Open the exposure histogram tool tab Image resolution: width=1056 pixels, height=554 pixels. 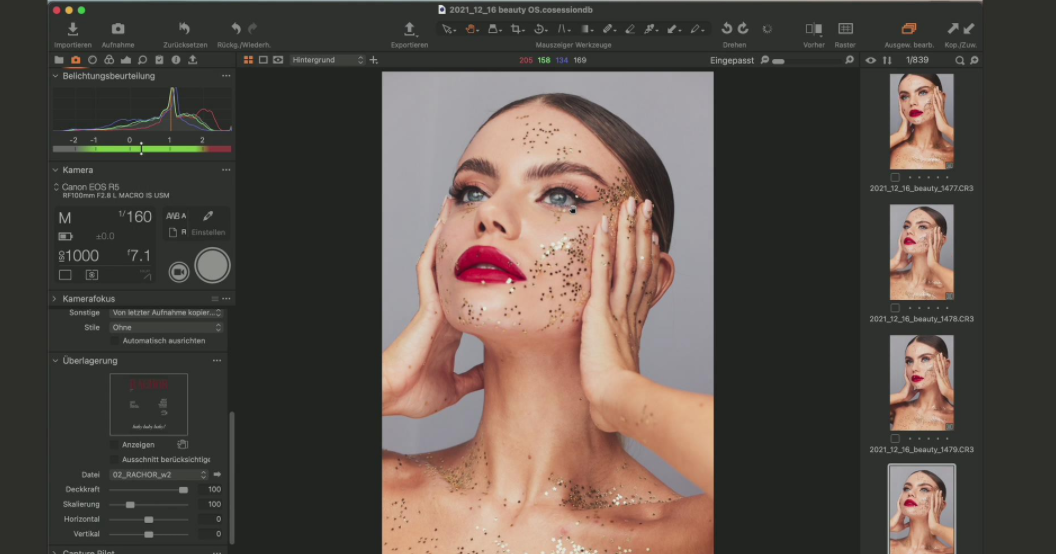point(126,60)
